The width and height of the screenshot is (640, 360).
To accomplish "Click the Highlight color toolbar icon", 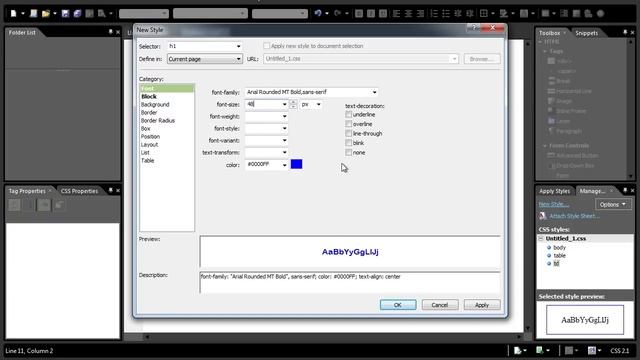I will pos(504,13).
